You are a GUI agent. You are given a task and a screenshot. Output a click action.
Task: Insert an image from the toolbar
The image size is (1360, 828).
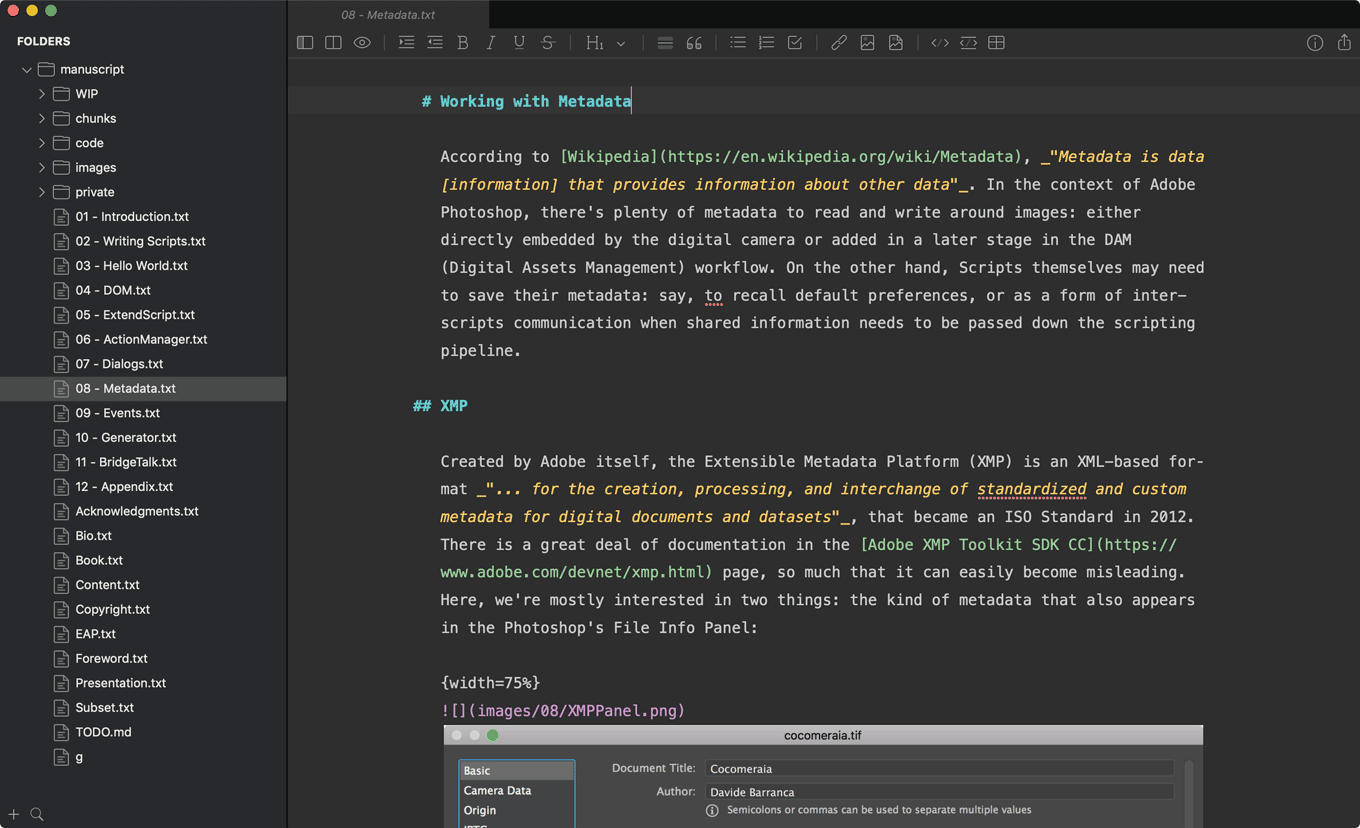[867, 42]
